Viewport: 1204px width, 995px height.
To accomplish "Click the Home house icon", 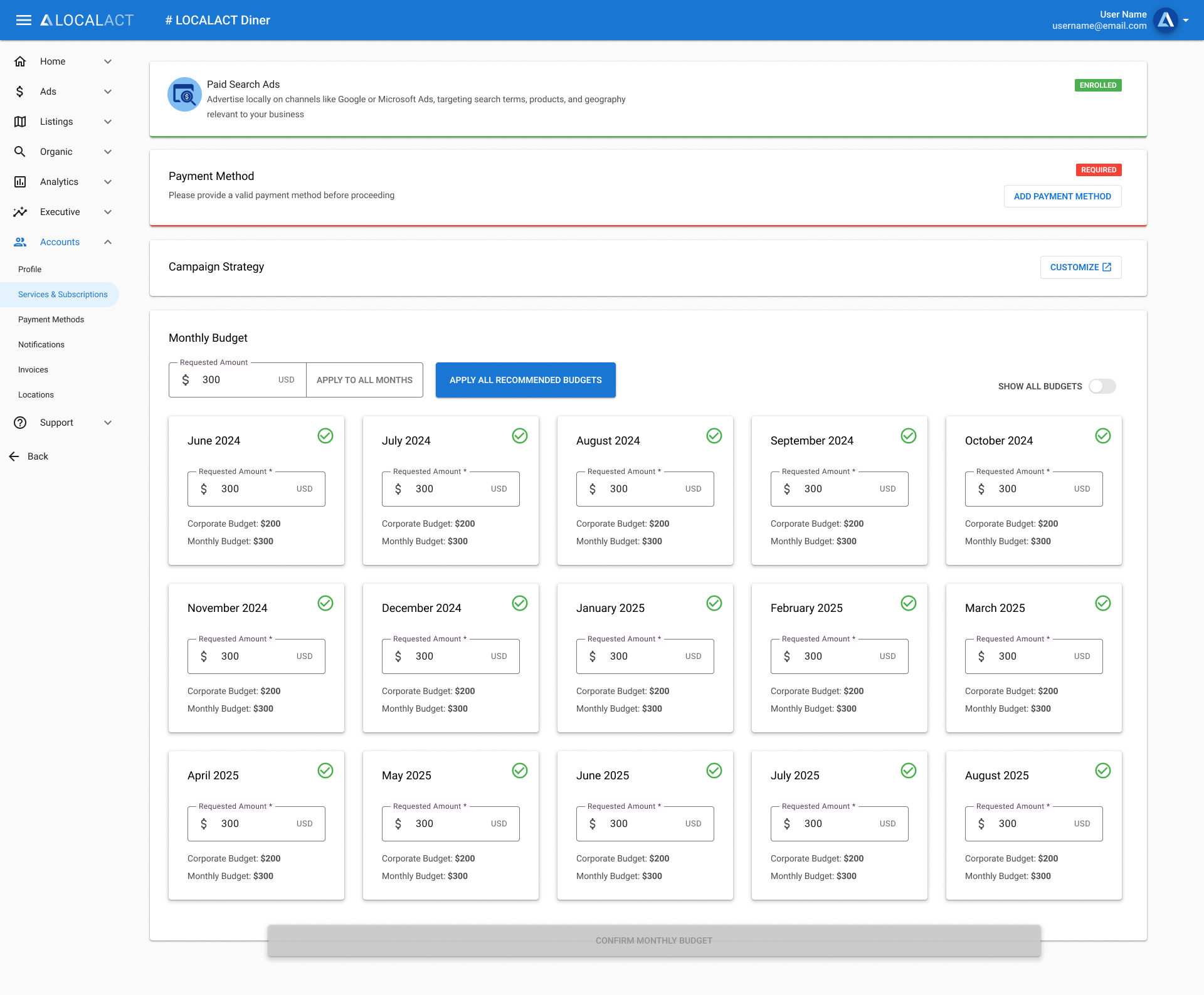I will 20,61.
